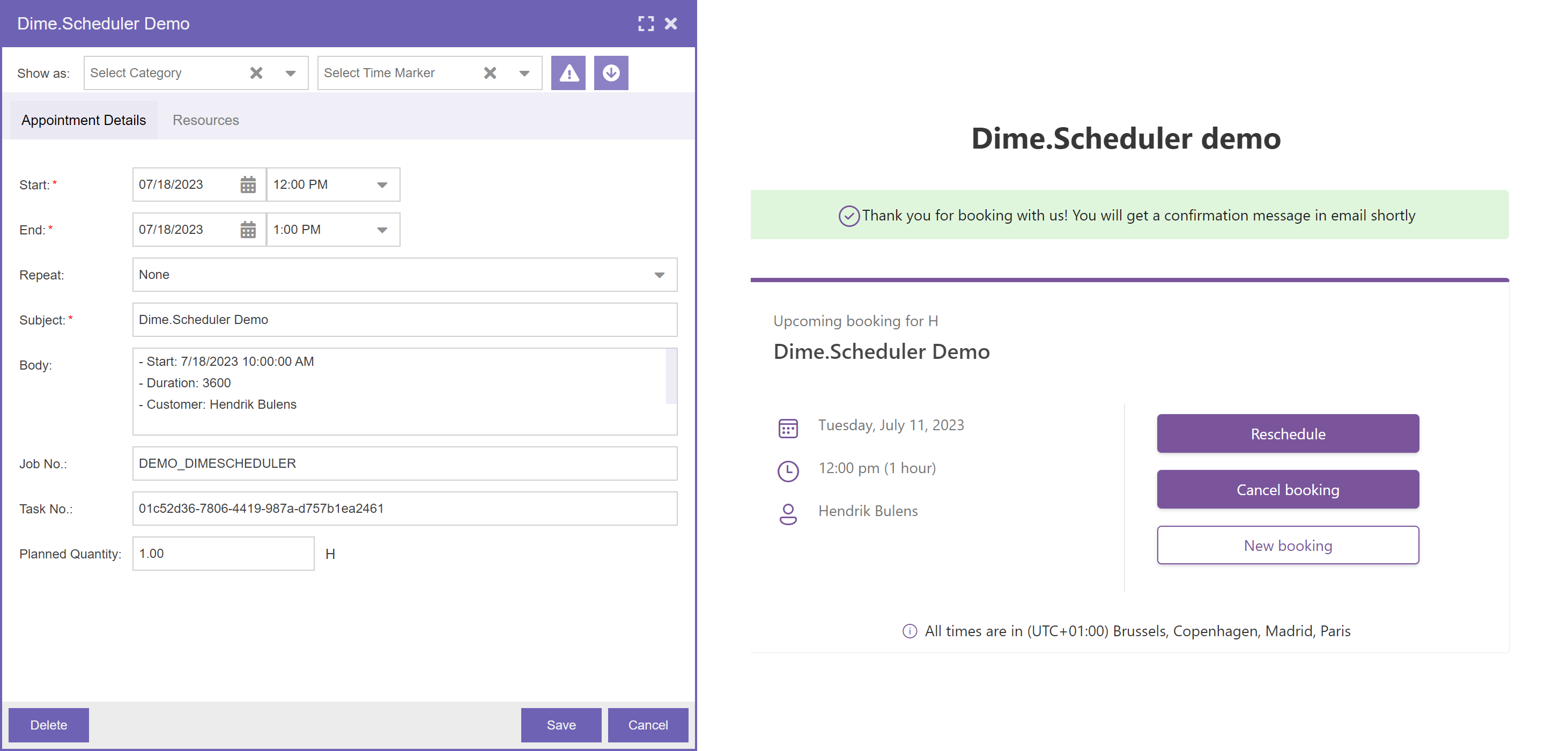The height and width of the screenshot is (751, 1568).
Task: Select the Appointment Details tab
Action: (x=84, y=120)
